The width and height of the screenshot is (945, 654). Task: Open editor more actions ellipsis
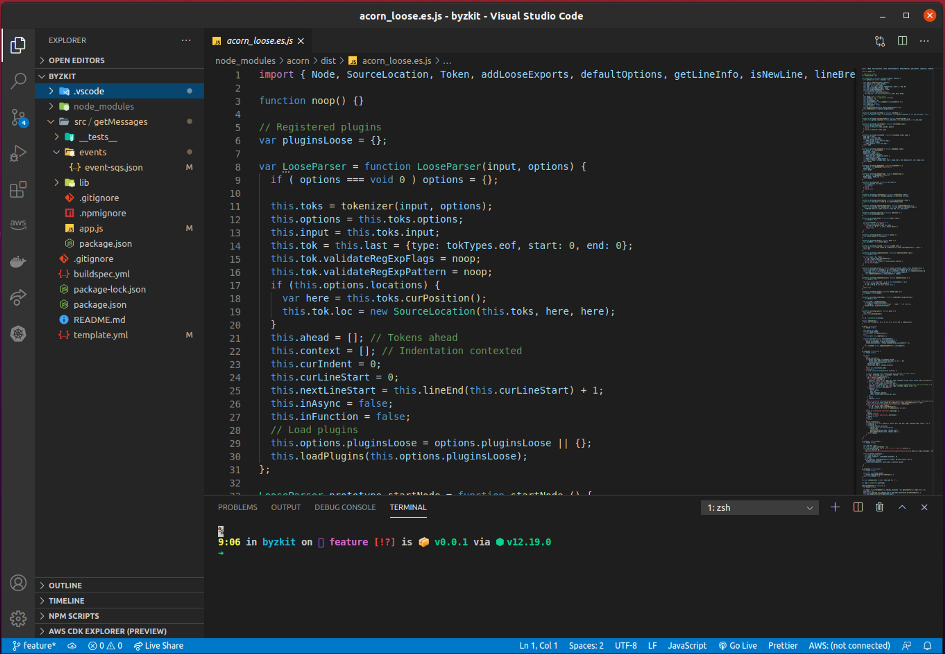[x=925, y=41]
